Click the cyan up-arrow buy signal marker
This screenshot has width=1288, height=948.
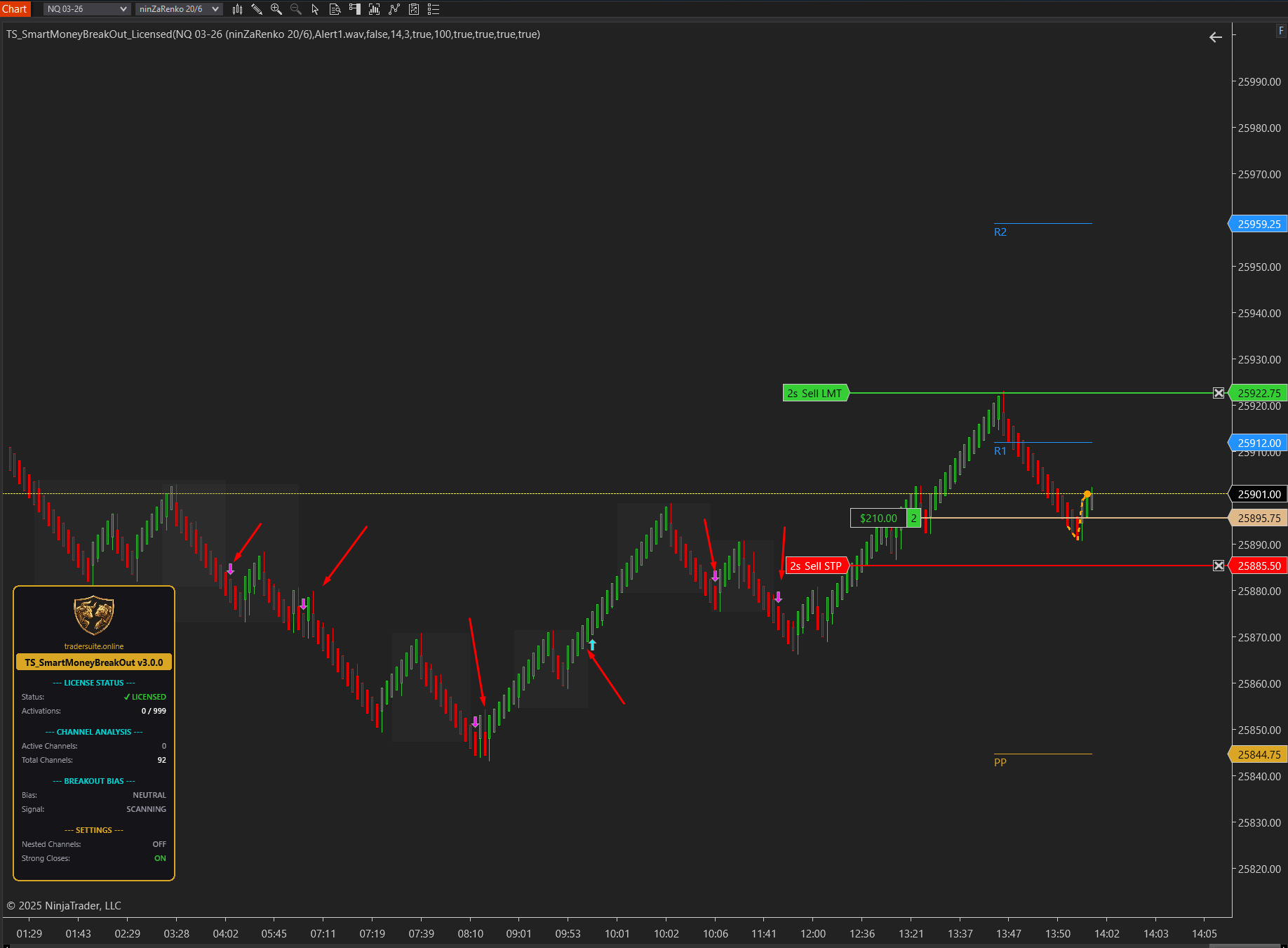click(593, 645)
